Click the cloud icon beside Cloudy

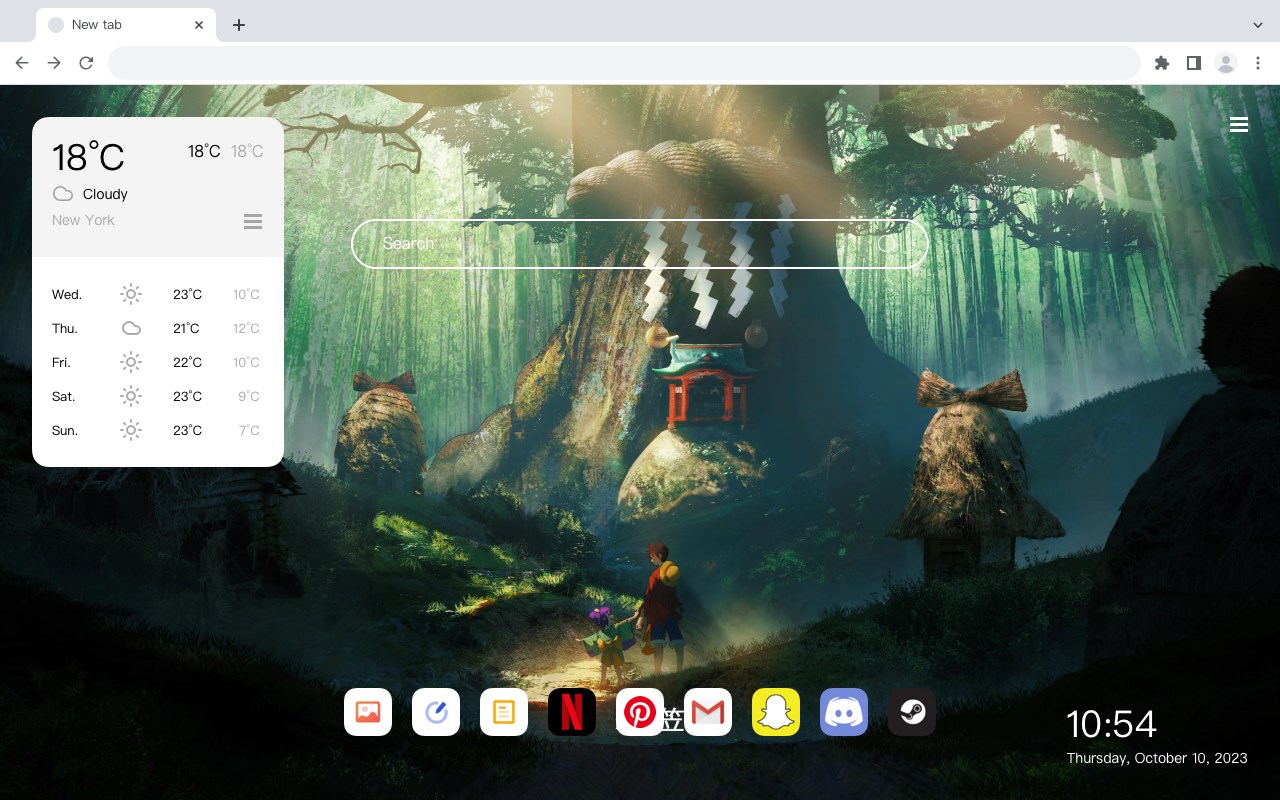click(63, 194)
